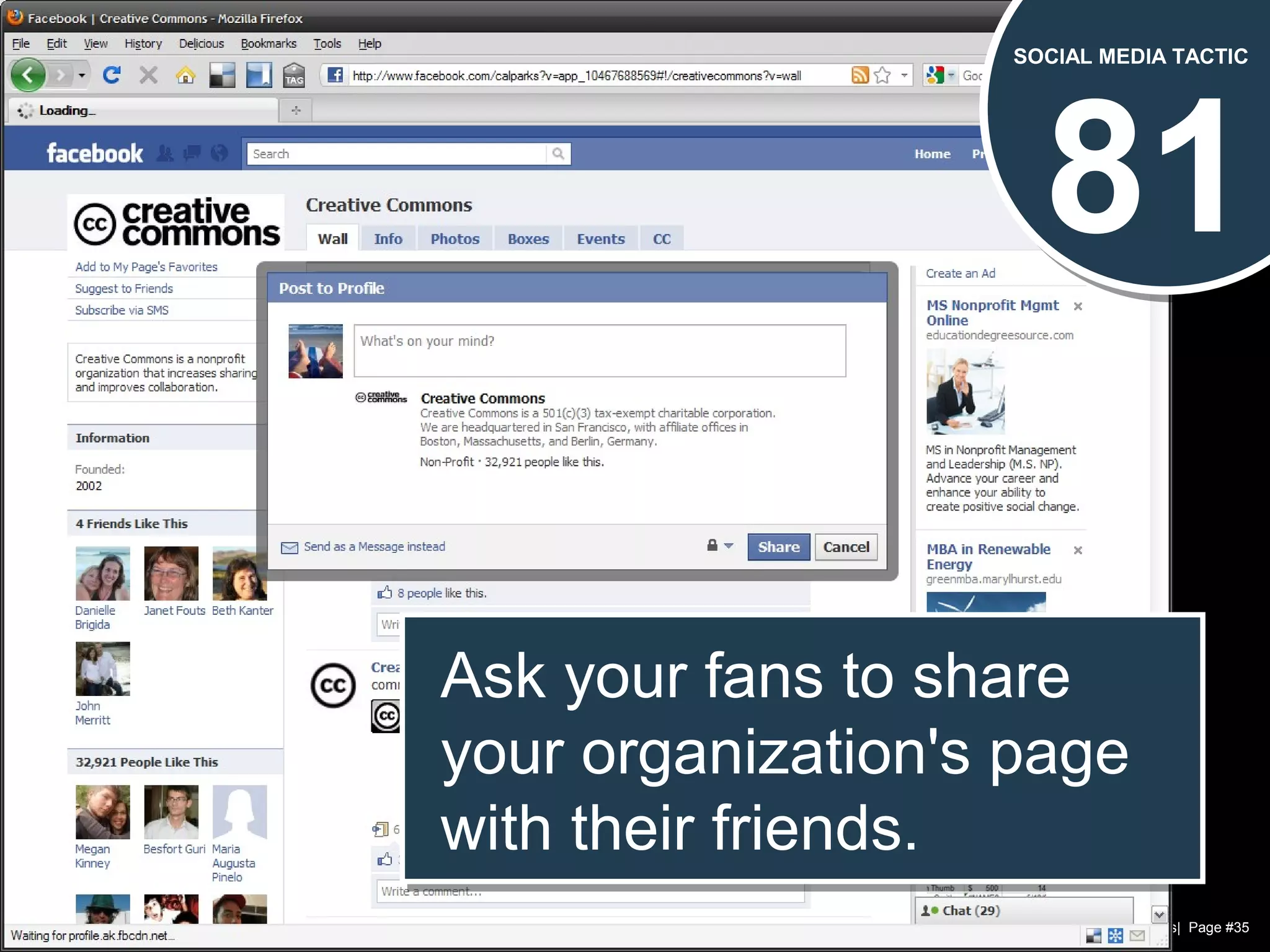Viewport: 1270px width, 952px height.
Task: Go to the Firefox home icon
Action: (185, 76)
